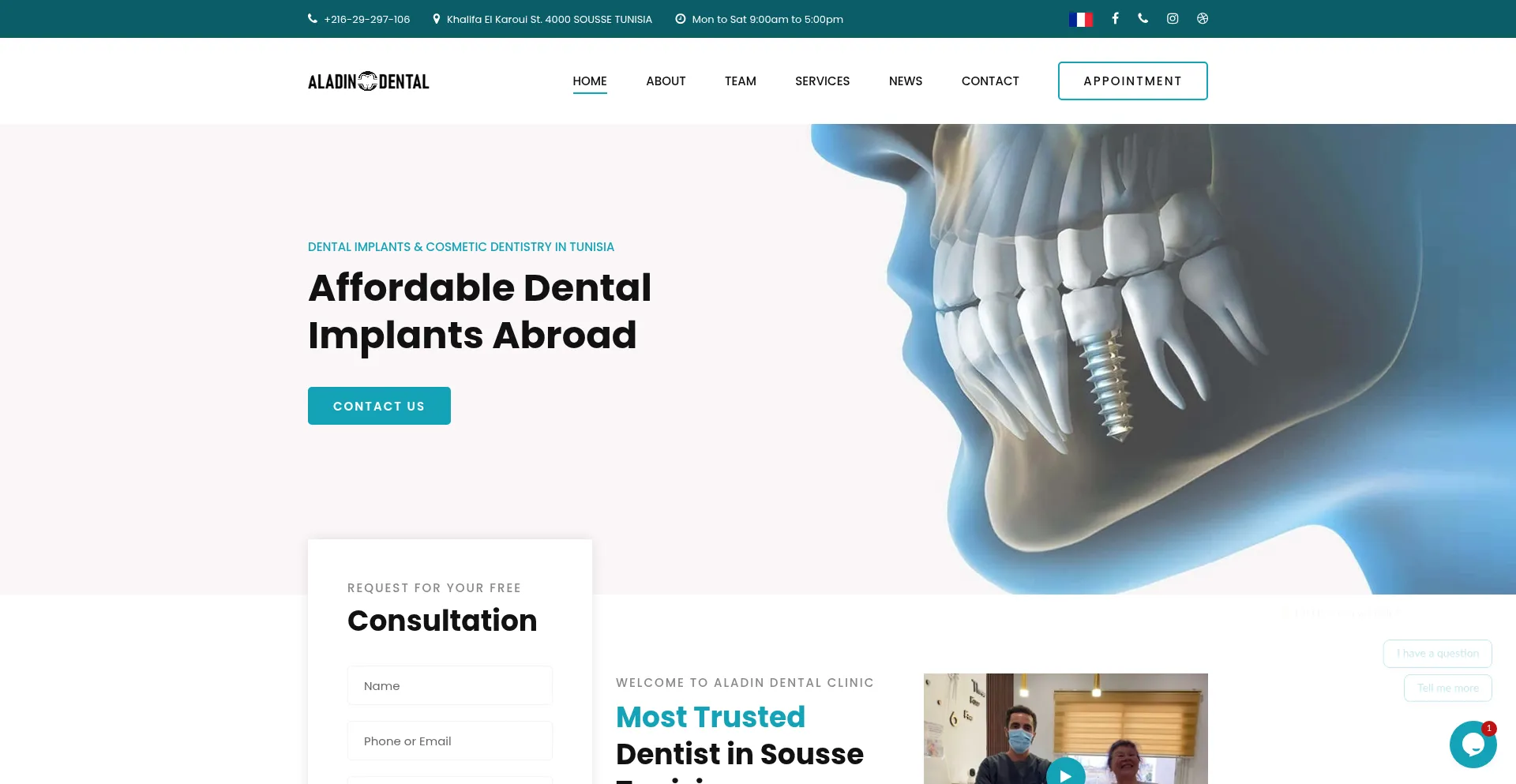Select the TEAM menu item
Viewport: 1516px width, 784px height.
pos(740,81)
